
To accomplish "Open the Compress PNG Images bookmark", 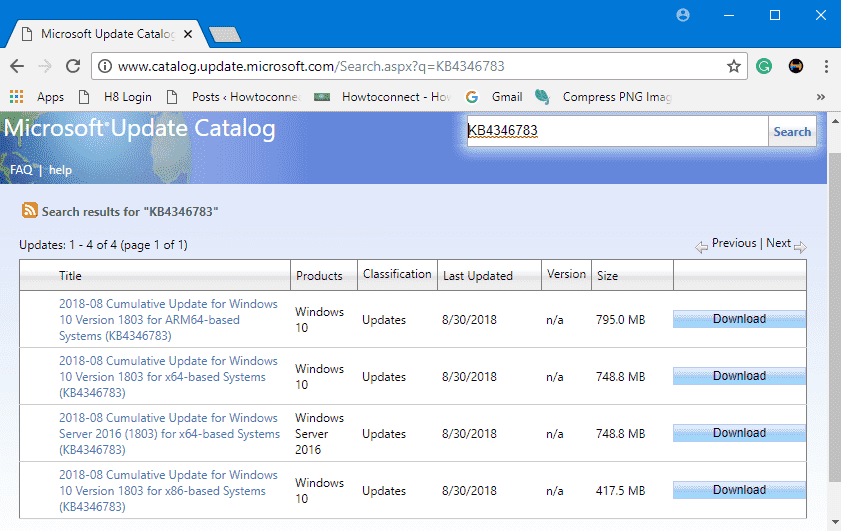I will click(603, 97).
